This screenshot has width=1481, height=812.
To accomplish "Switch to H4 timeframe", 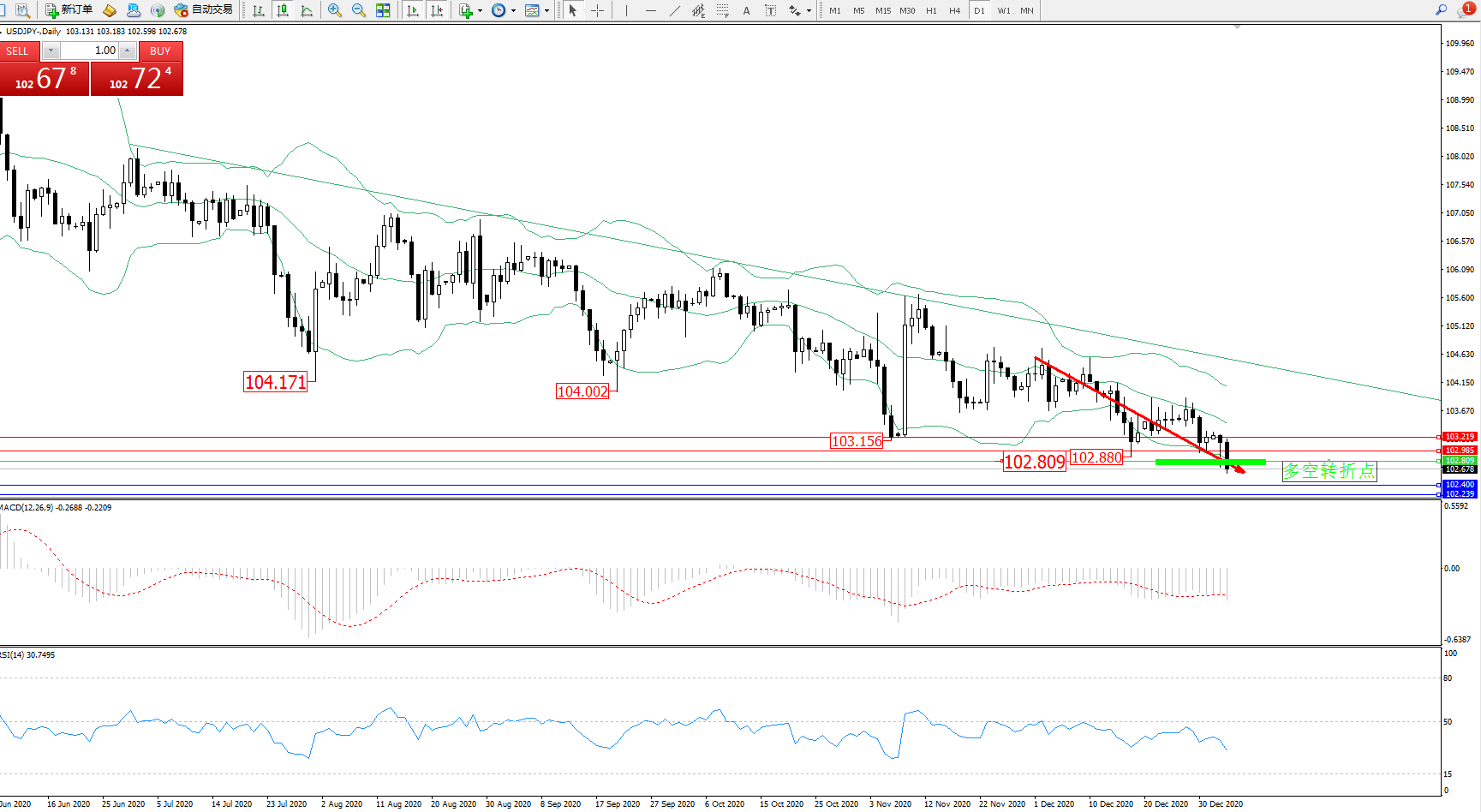I will point(955,10).
